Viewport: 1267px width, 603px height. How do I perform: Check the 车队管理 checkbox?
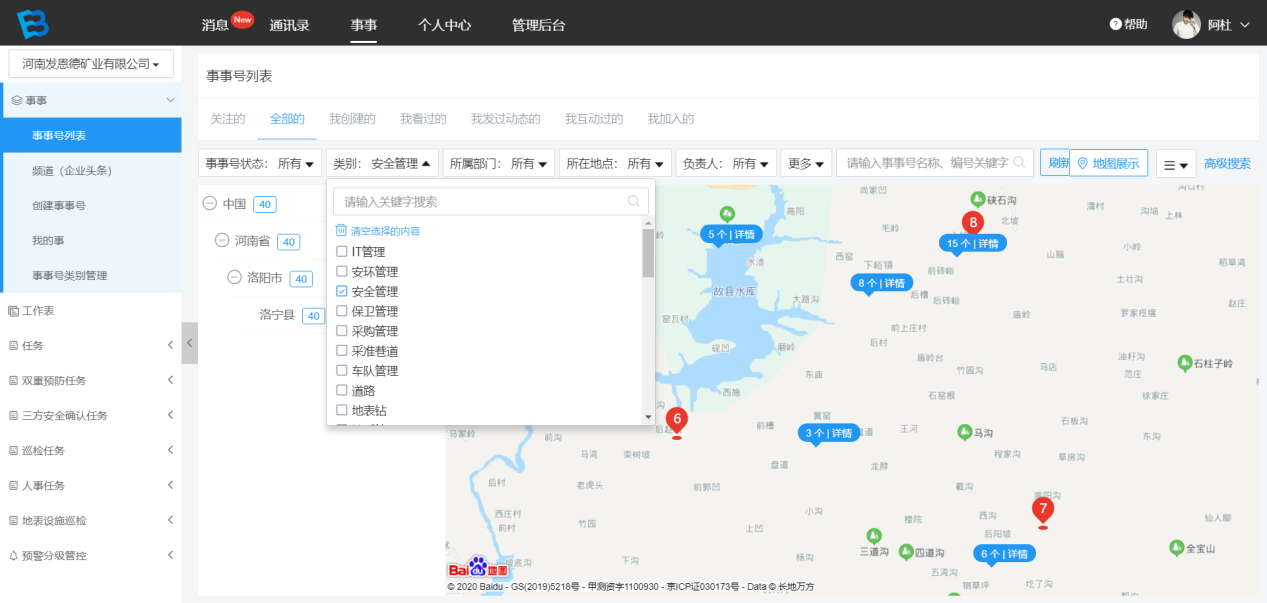[x=342, y=371]
